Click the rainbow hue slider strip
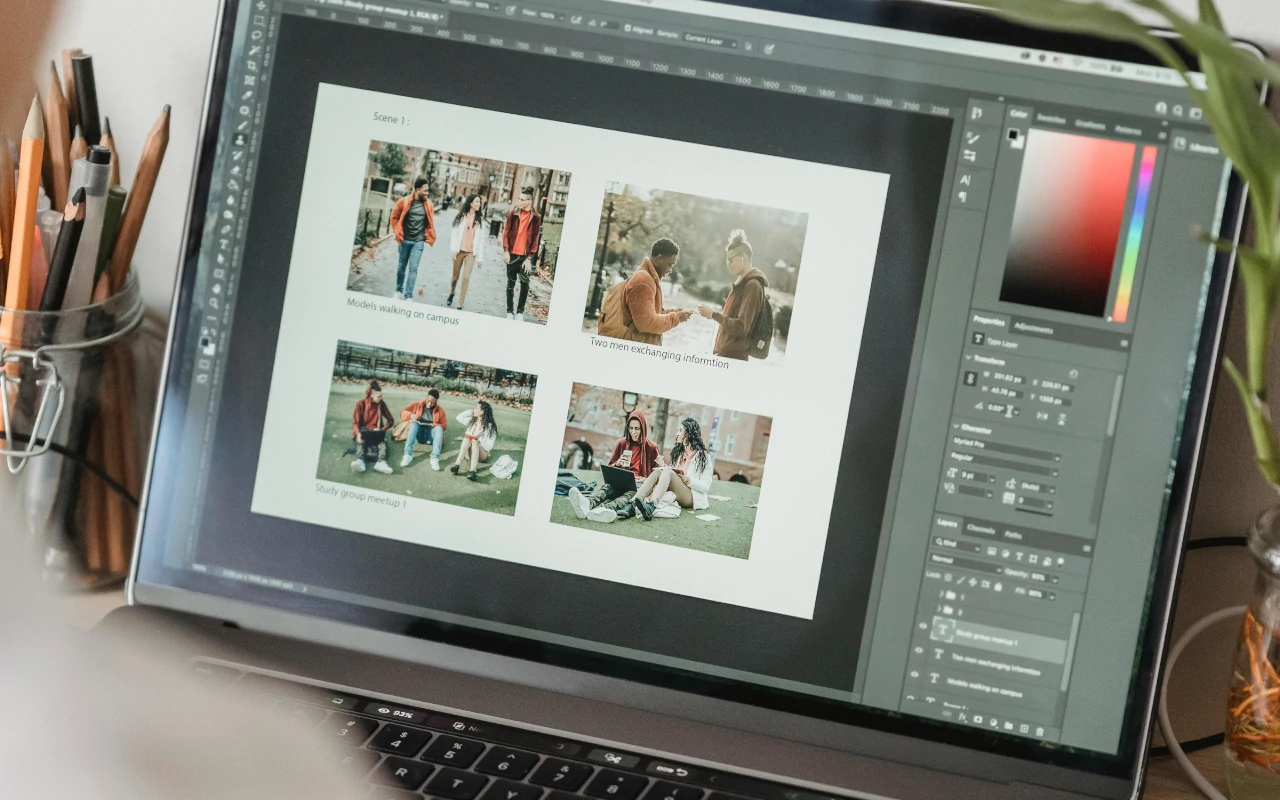Screen dimensions: 1280x800 click(x=1137, y=234)
